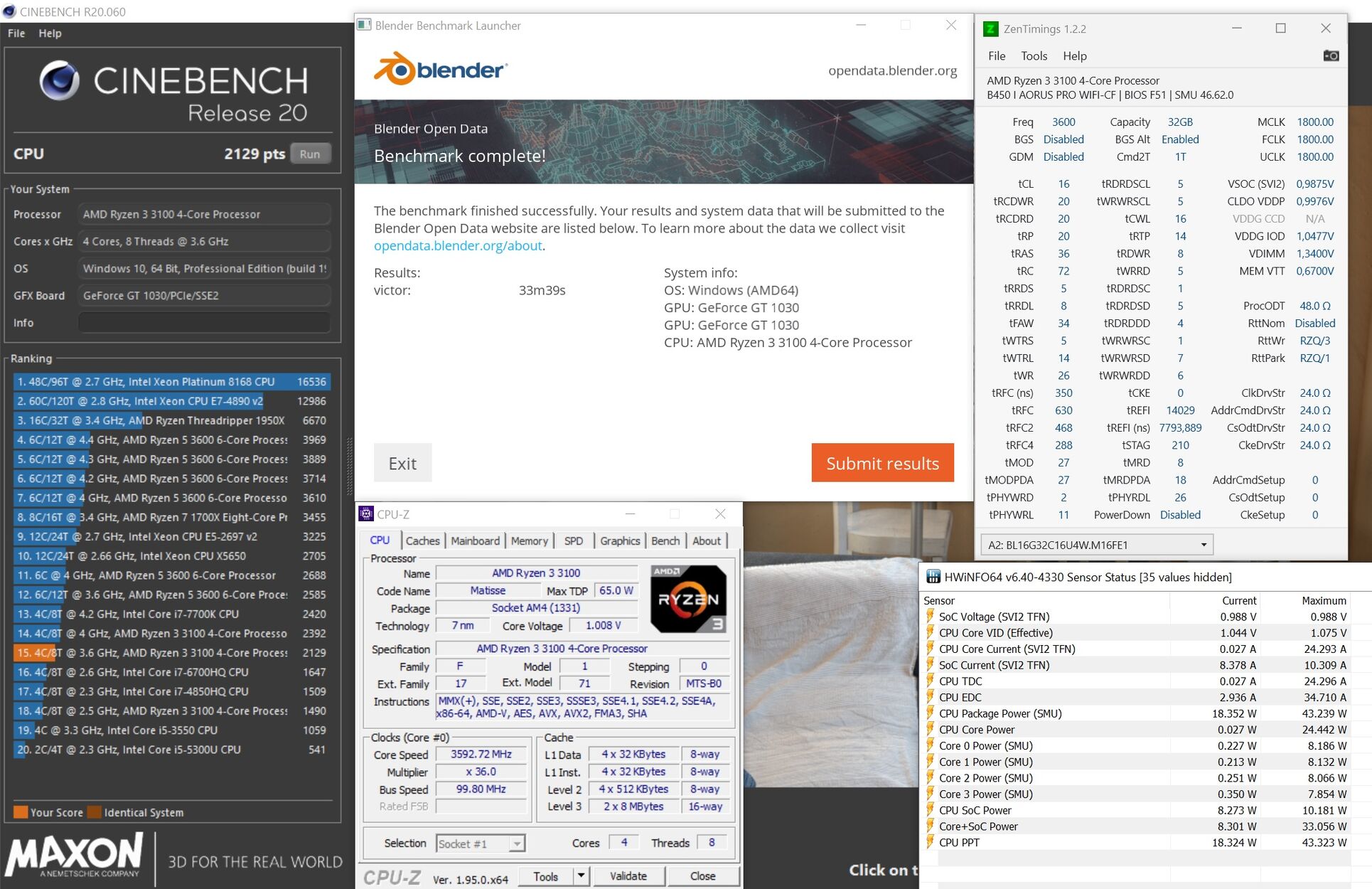Open ZenTimings Help menu

click(x=1074, y=55)
